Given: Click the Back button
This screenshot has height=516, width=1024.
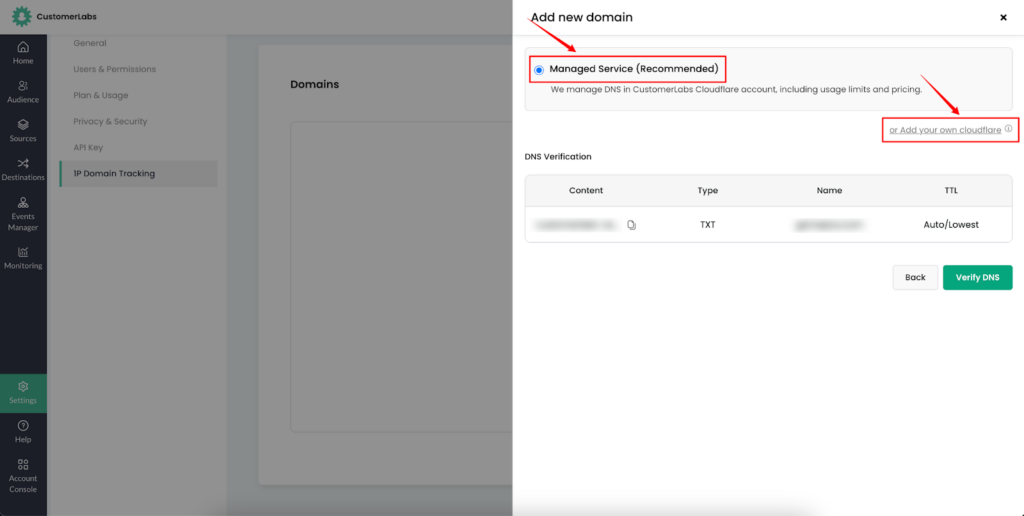Looking at the screenshot, I should point(915,278).
